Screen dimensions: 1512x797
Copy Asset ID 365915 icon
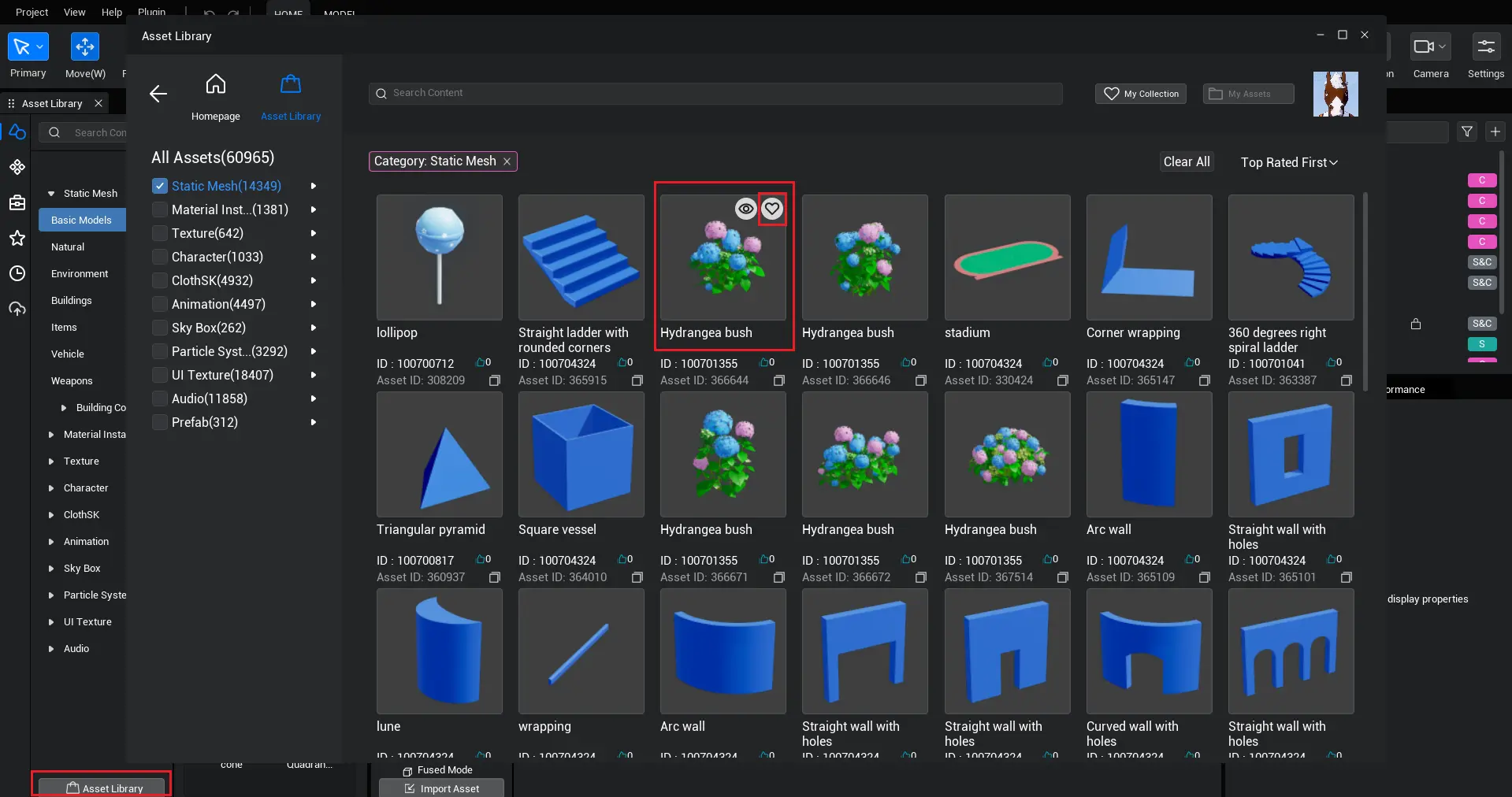[x=637, y=380]
